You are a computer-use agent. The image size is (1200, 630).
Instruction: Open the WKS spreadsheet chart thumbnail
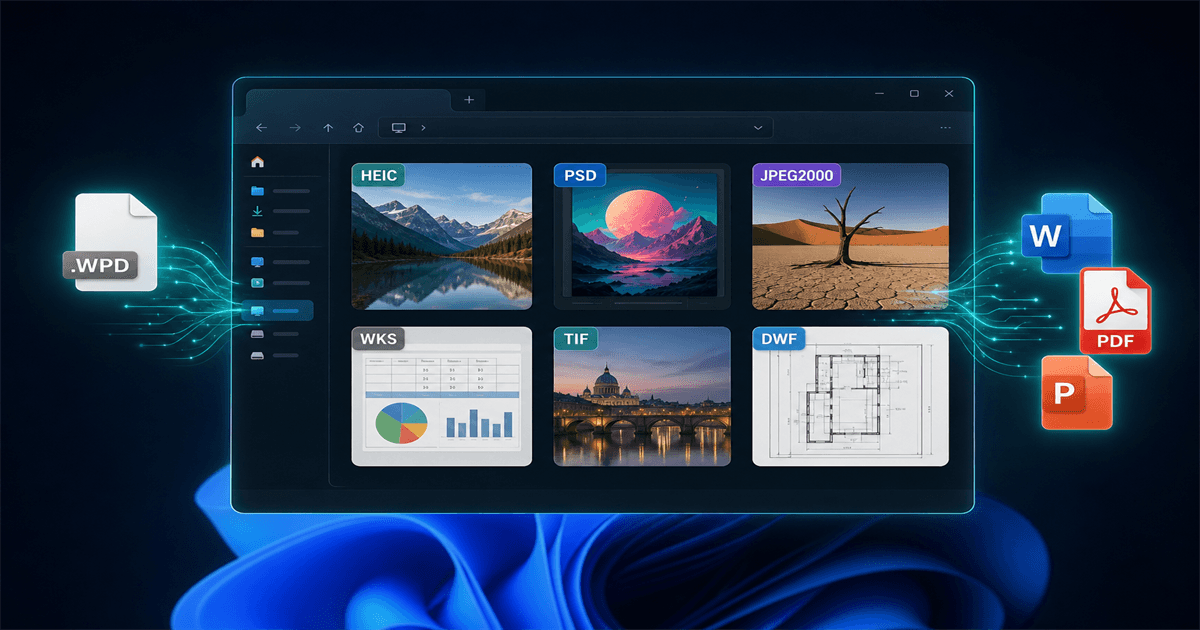point(442,396)
